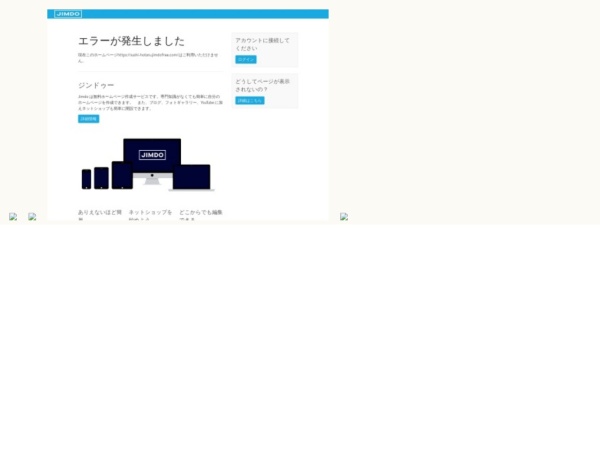Click the ネットショップを column heading
Image resolution: width=600 pixels, height=450 pixels.
click(150, 215)
